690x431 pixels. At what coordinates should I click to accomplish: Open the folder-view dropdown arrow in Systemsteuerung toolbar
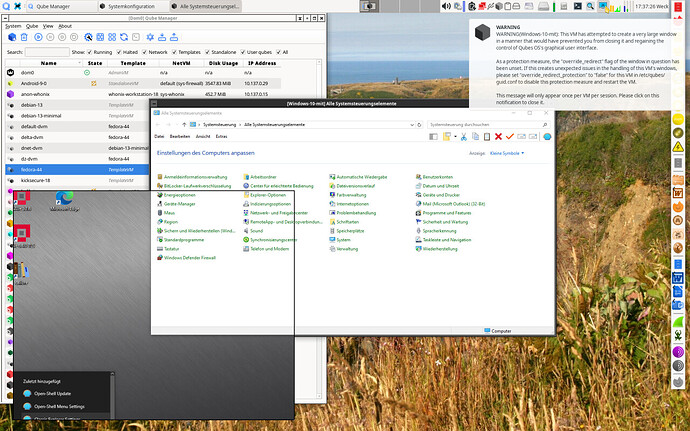click(455, 137)
